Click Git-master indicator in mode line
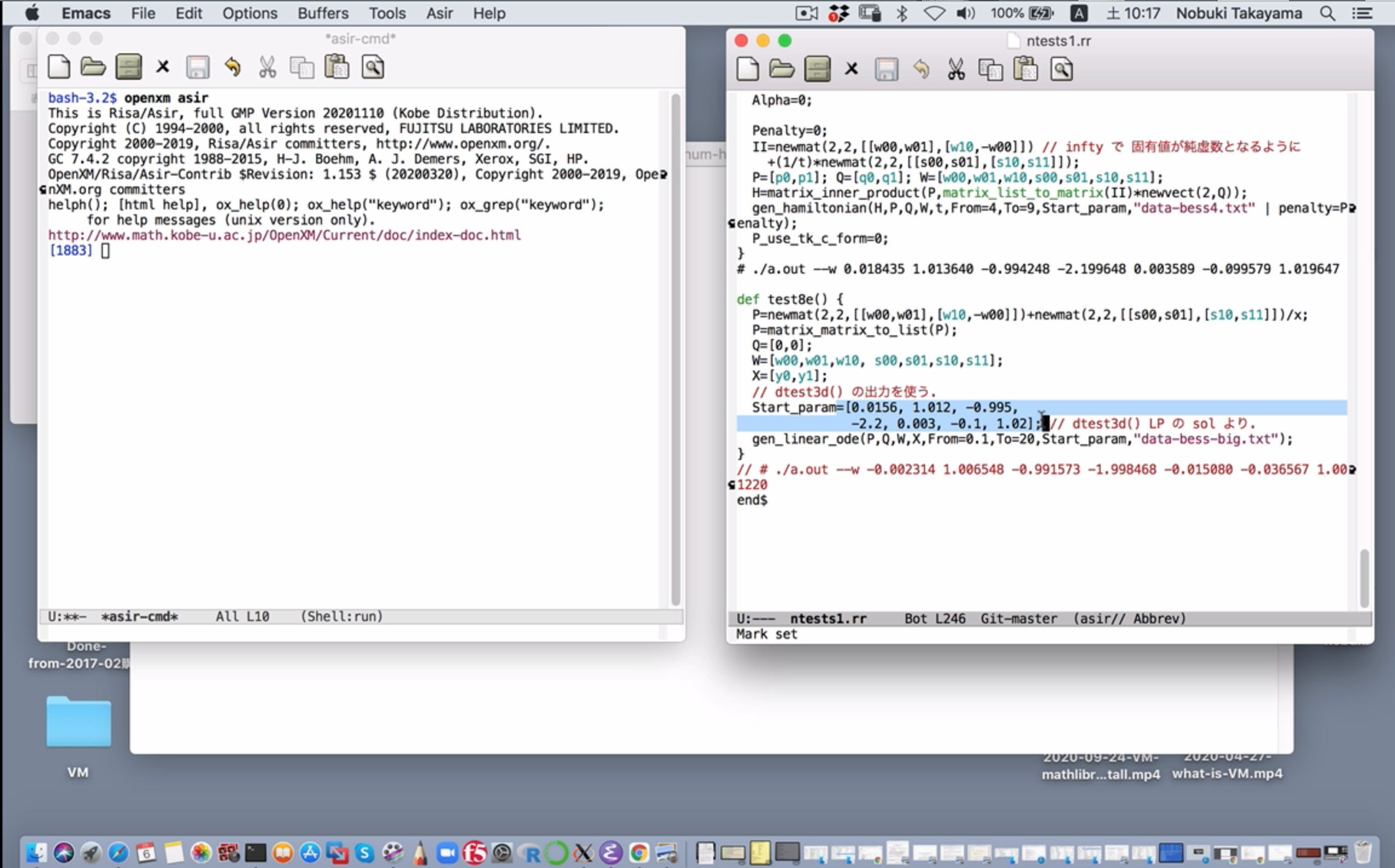Image resolution: width=1395 pixels, height=868 pixels. tap(1018, 618)
